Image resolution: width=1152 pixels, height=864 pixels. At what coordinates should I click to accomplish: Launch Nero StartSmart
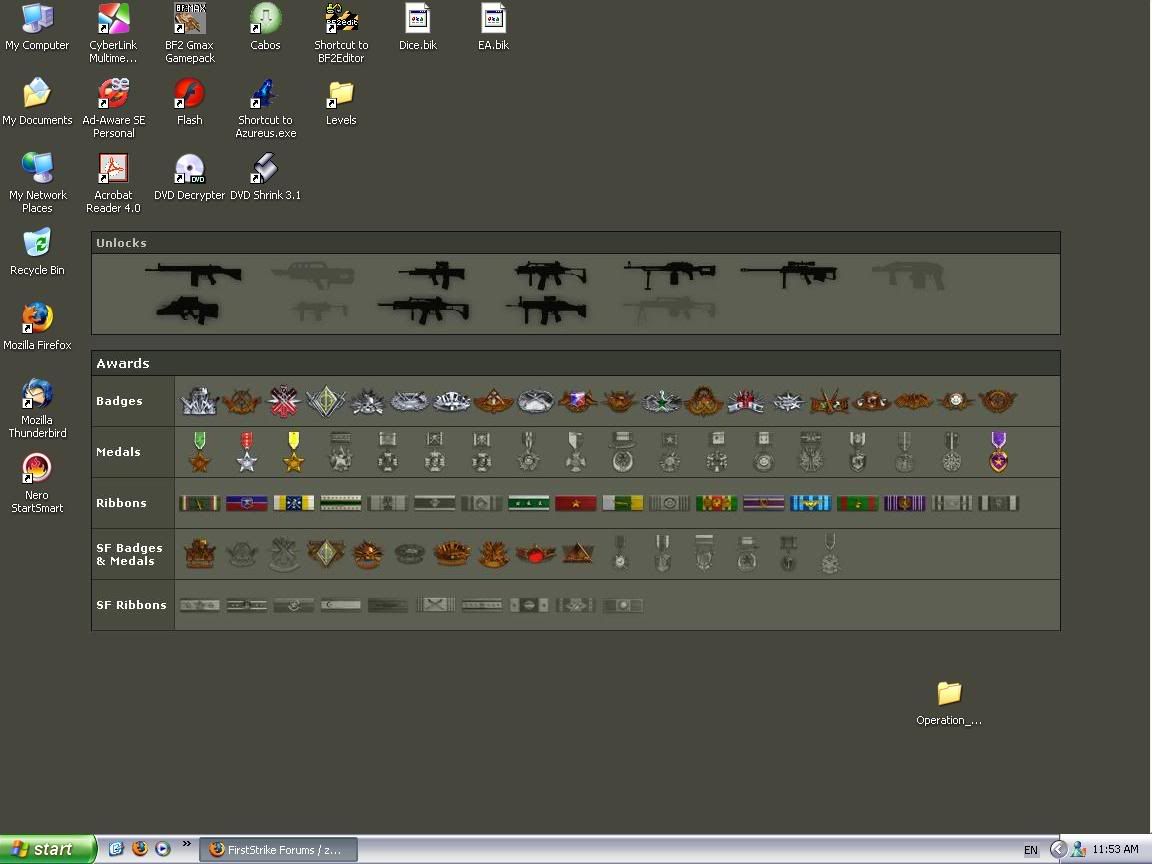click(37, 483)
